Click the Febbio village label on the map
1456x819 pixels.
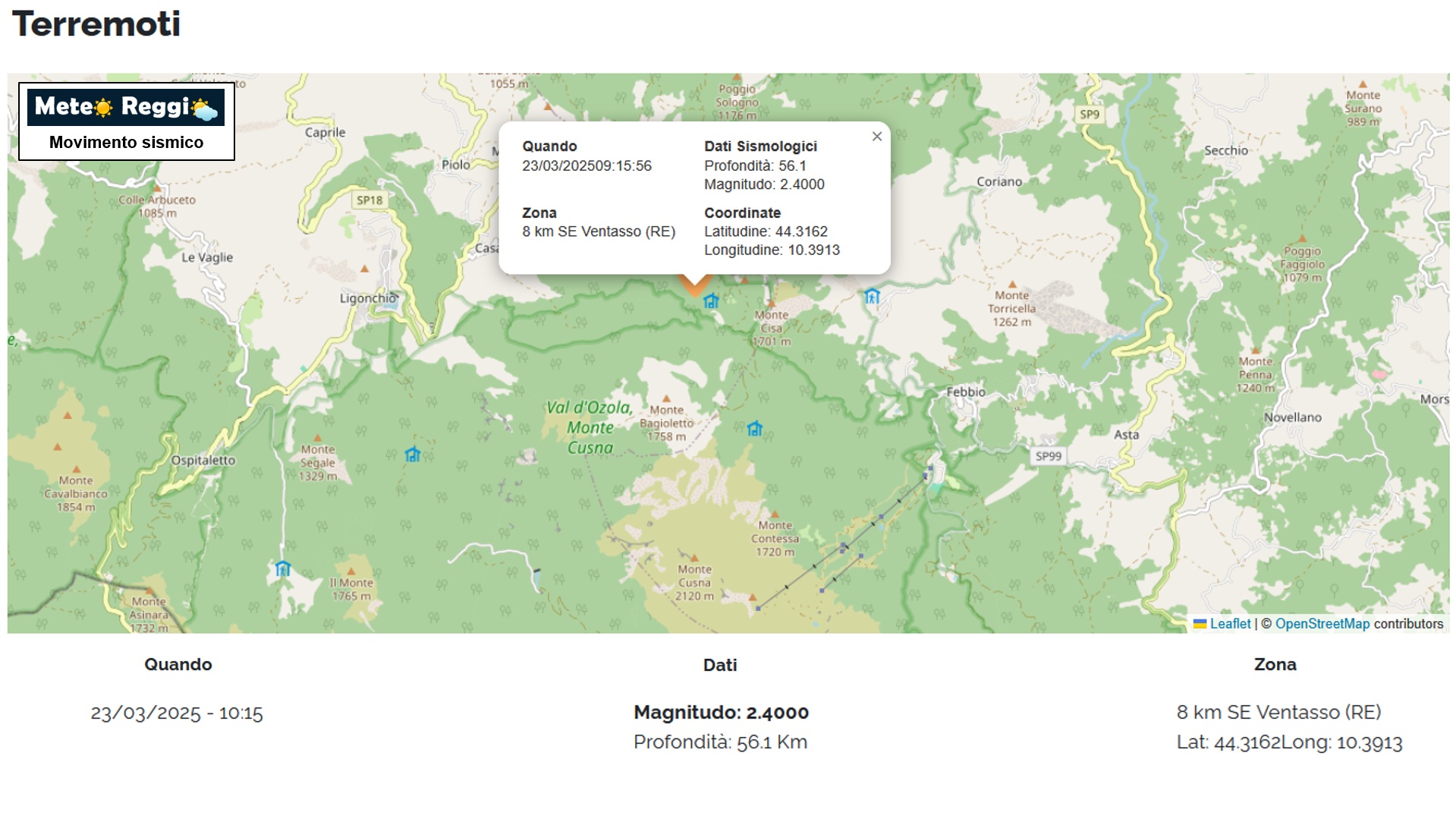(x=965, y=392)
